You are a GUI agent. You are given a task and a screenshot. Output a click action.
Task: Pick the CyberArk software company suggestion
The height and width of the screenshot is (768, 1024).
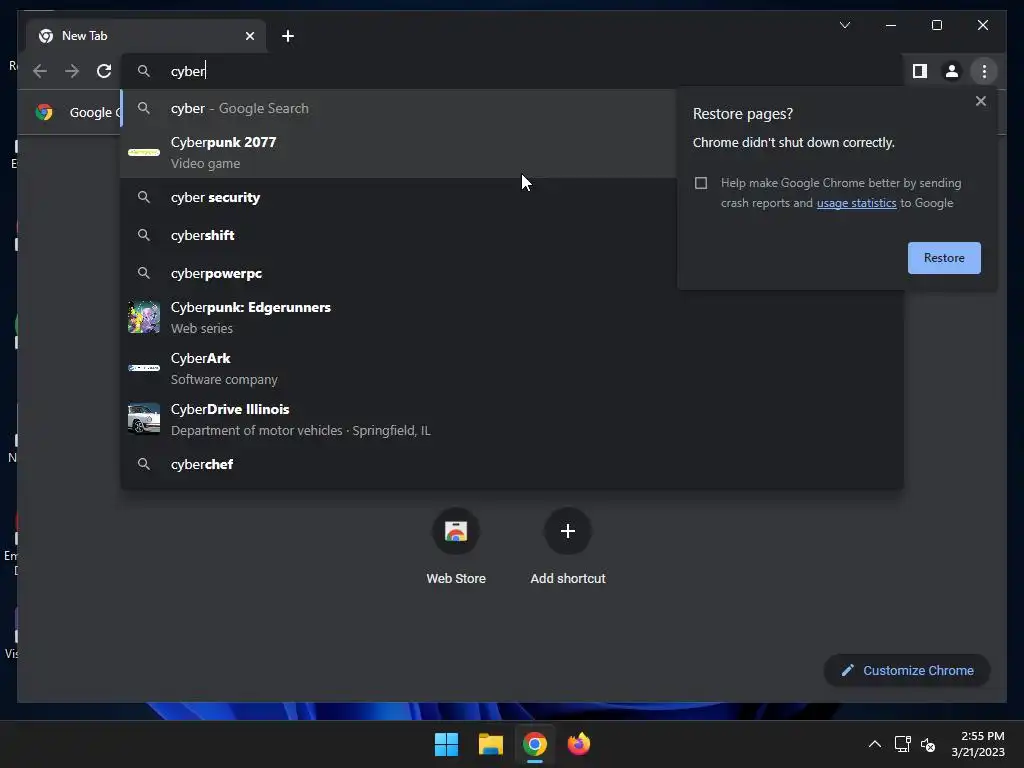[512, 368]
